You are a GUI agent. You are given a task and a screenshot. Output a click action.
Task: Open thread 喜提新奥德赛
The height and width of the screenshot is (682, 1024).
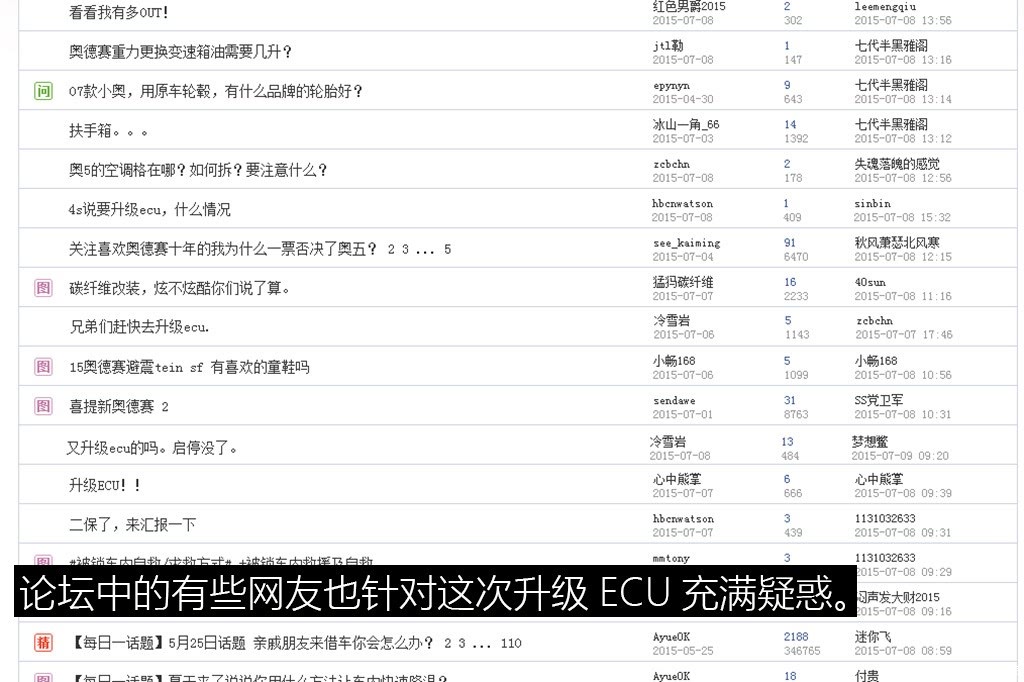pos(111,406)
